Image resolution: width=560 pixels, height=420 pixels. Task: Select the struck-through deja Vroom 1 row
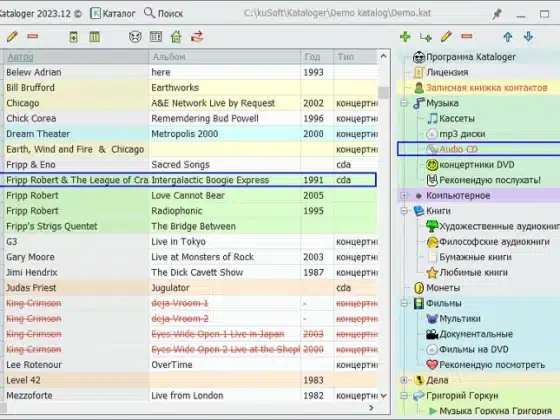[x=190, y=304]
